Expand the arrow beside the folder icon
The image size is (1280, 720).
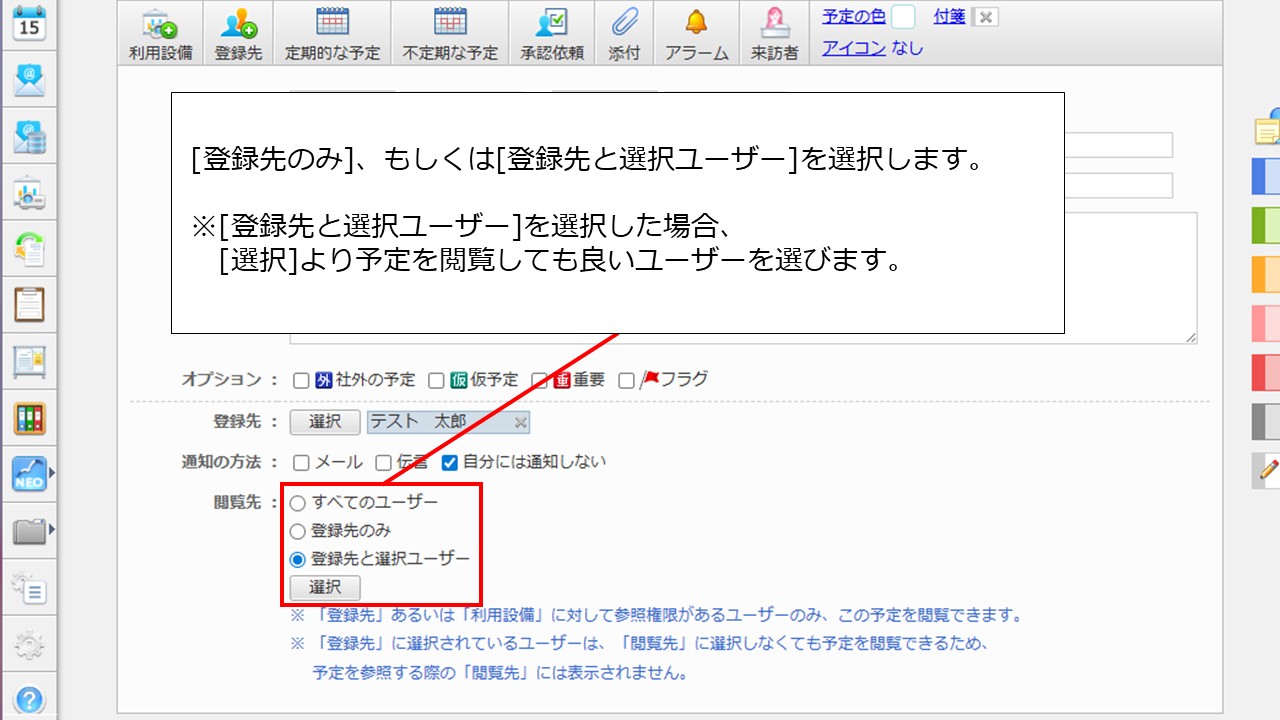[x=52, y=528]
